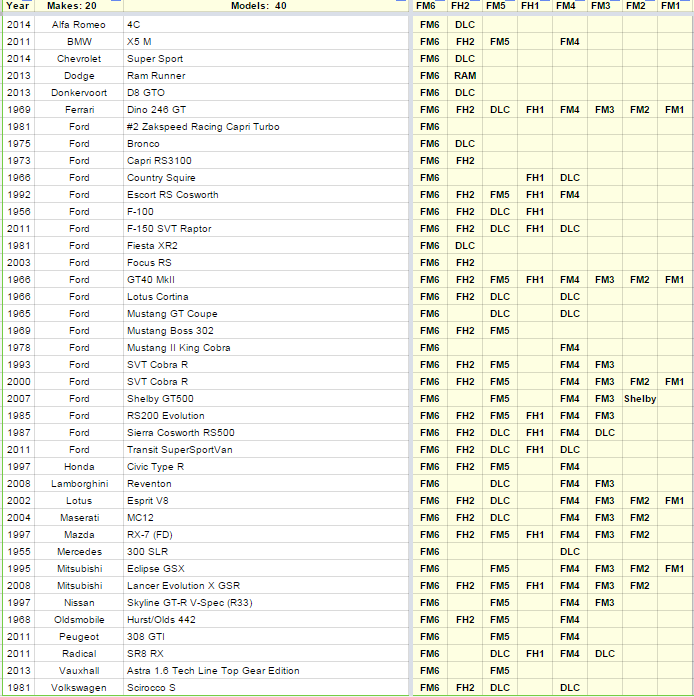The width and height of the screenshot is (694, 697).
Task: Select the 'Makes: 20' column header
Action: 79,6
